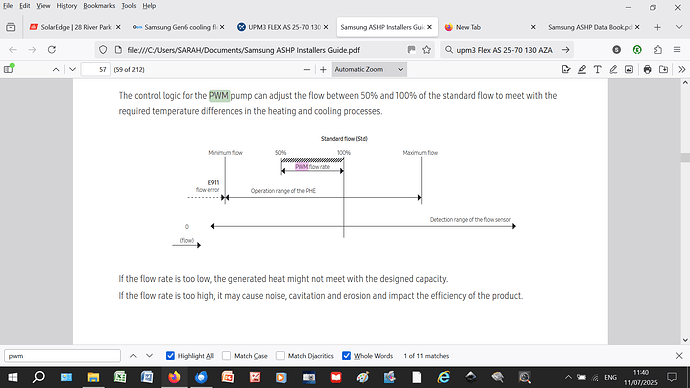This screenshot has height=388, width=690.
Task: Print the PDF document
Action: tap(647, 69)
